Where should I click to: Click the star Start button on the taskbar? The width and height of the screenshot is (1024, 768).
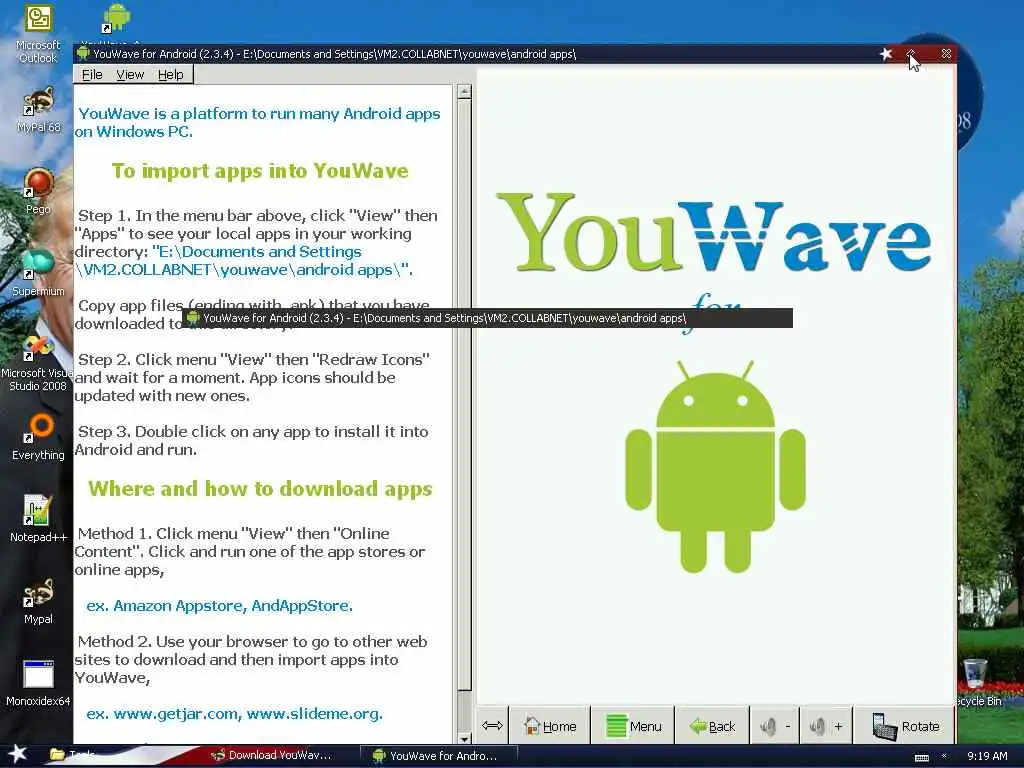pos(16,755)
